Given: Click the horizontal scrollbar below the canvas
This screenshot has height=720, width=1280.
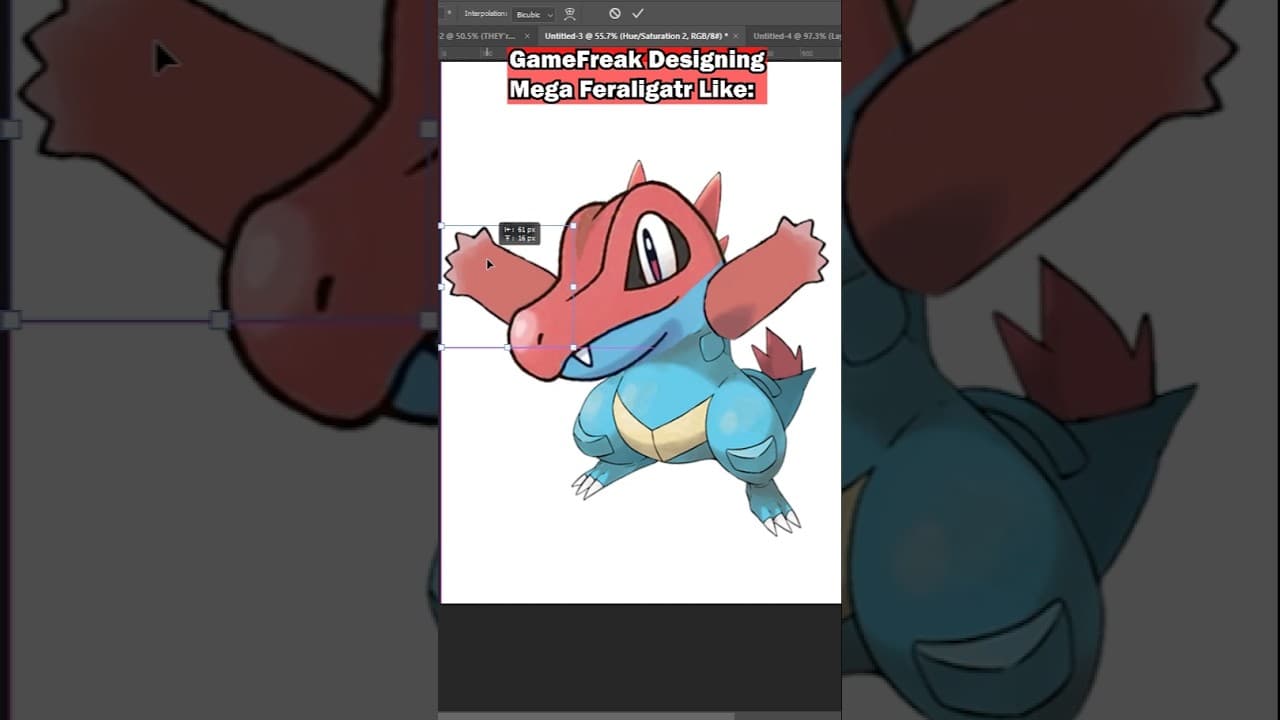Looking at the screenshot, I should (x=587, y=715).
